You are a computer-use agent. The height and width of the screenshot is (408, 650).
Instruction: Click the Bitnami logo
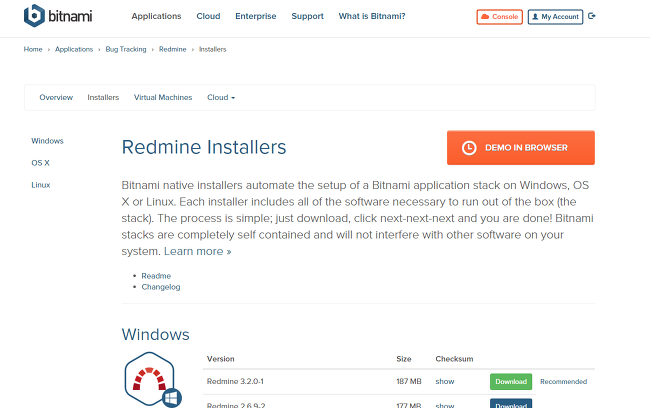click(x=58, y=16)
